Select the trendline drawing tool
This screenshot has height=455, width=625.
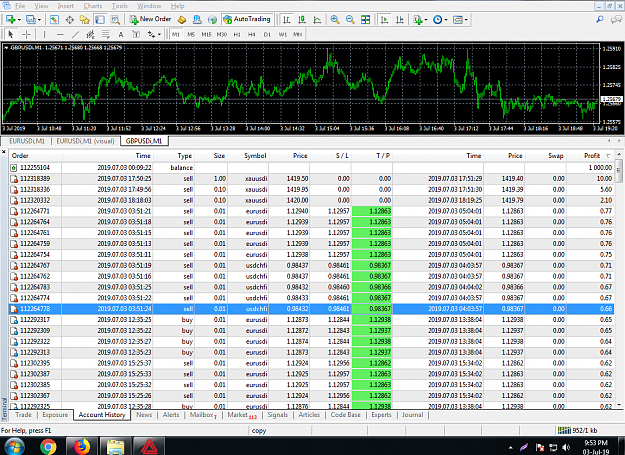pos(75,35)
